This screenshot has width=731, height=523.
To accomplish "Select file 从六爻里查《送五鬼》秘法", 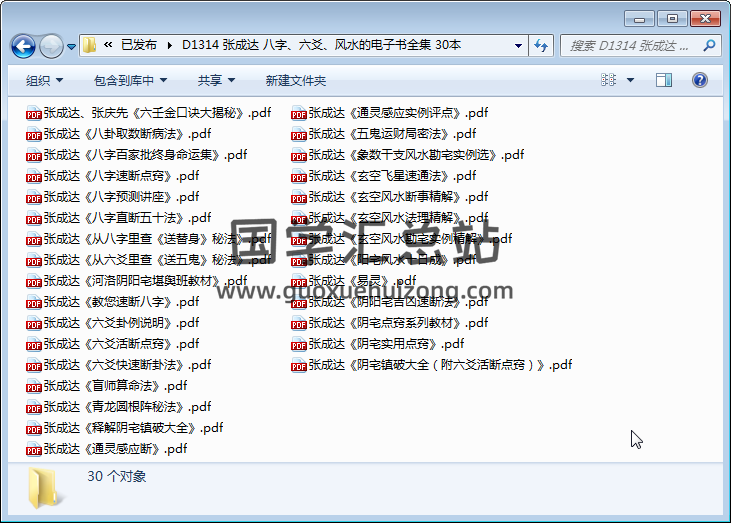I will (149, 260).
